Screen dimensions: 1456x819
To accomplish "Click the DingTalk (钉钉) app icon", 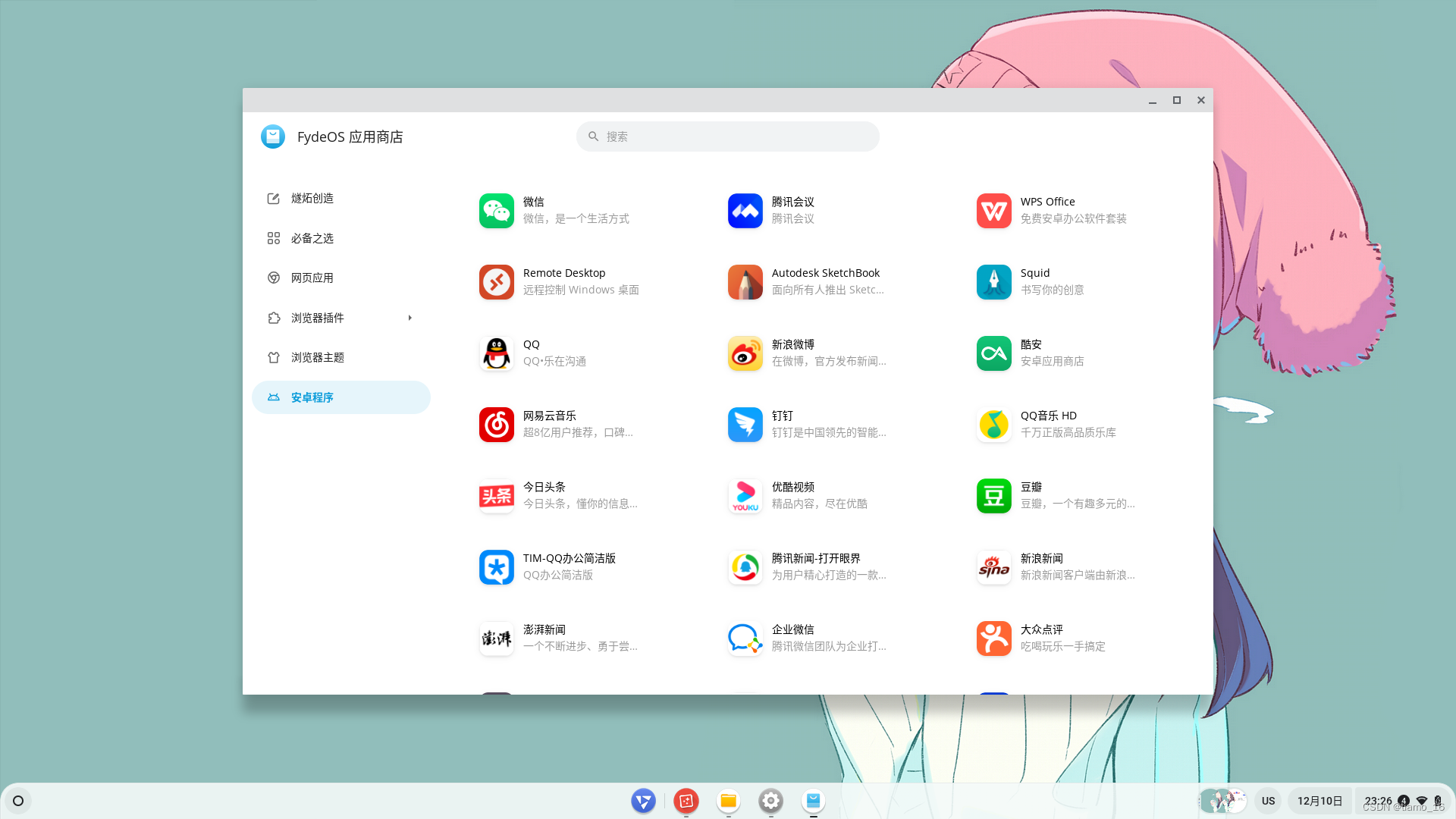I will [x=745, y=425].
